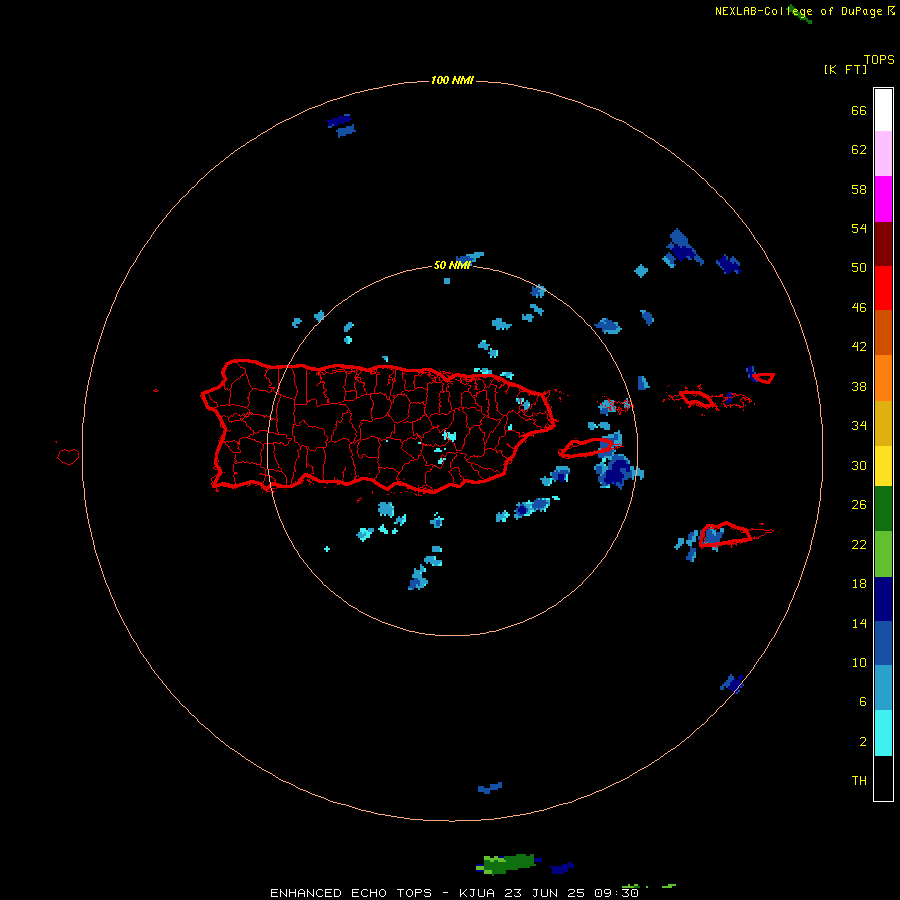Click the white swatch atop the legend
The height and width of the screenshot is (900, 900).
[883, 110]
